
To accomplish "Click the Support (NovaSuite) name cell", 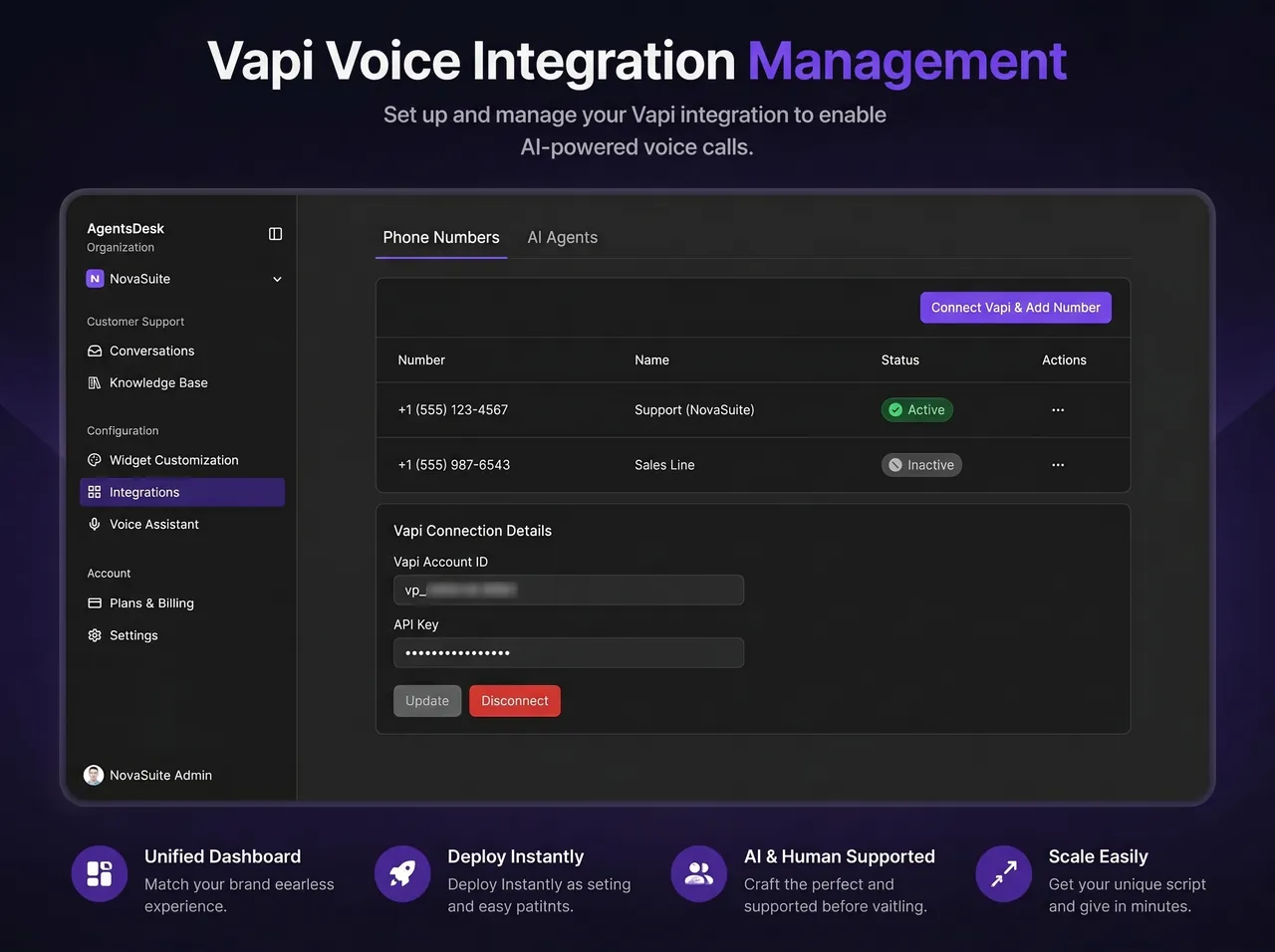I will click(694, 410).
